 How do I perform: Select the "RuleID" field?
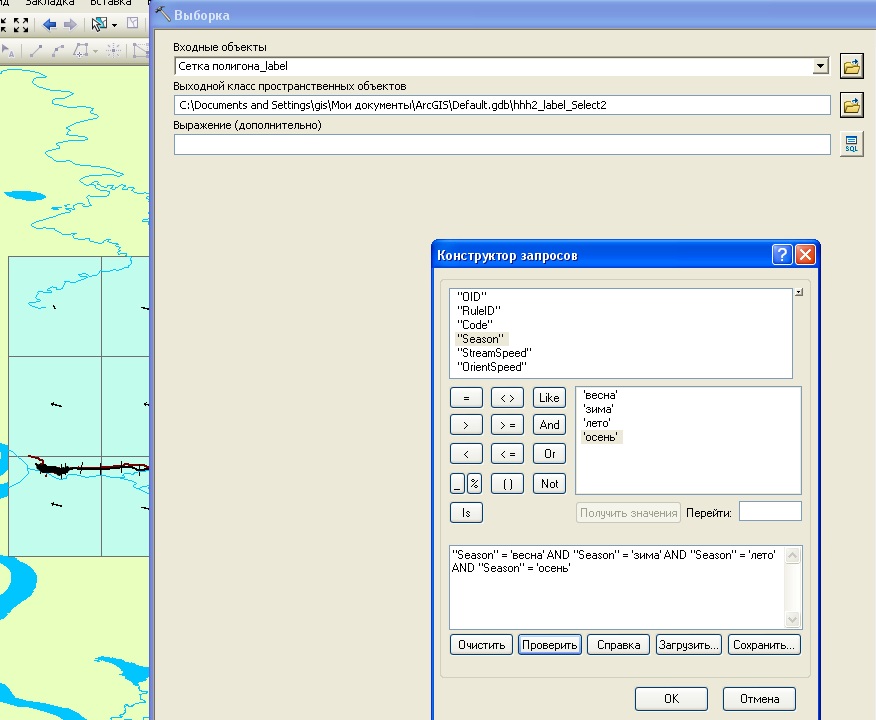[x=479, y=311]
